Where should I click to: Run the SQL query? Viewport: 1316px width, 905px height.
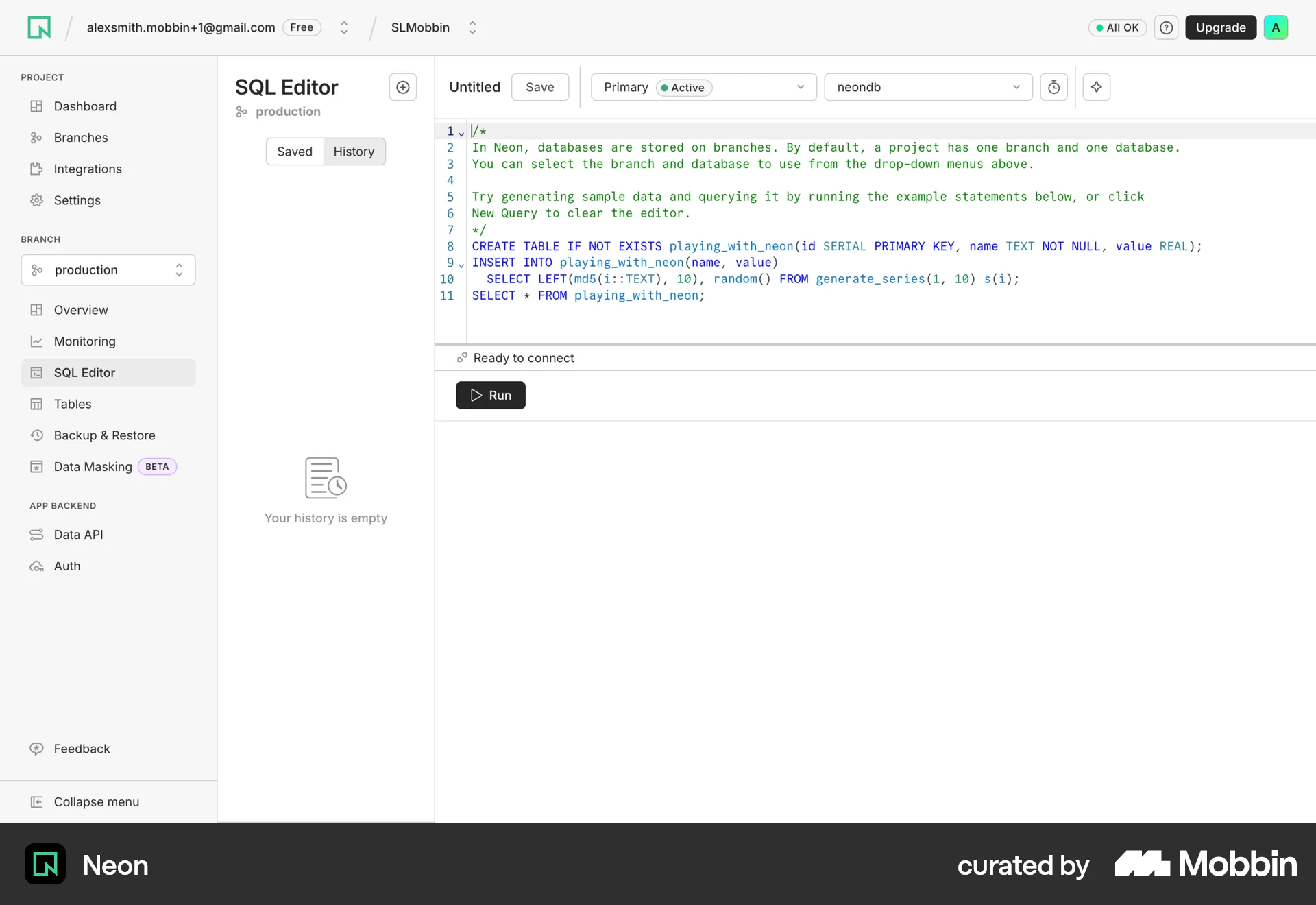[491, 395]
